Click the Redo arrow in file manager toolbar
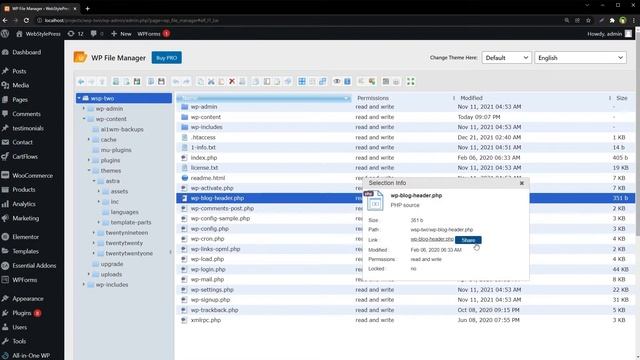The width and height of the screenshot is (640, 360). point(186,82)
